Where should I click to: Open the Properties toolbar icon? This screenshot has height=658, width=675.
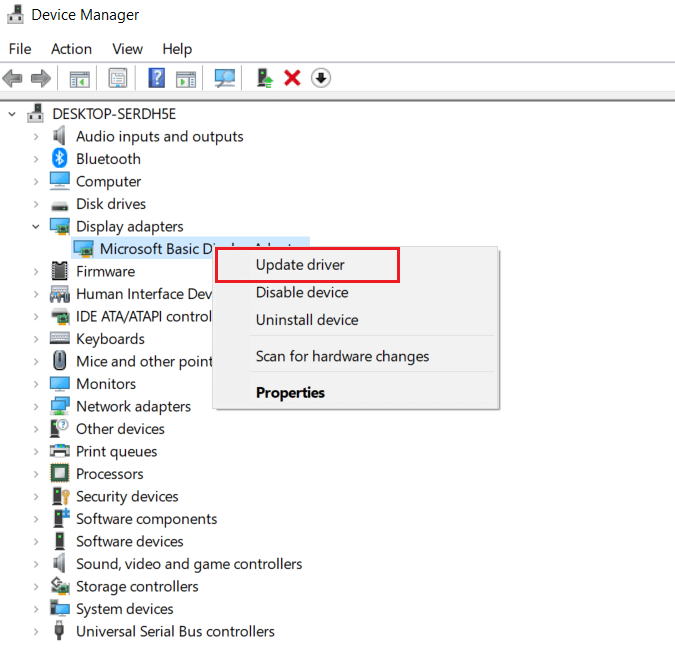[x=118, y=78]
